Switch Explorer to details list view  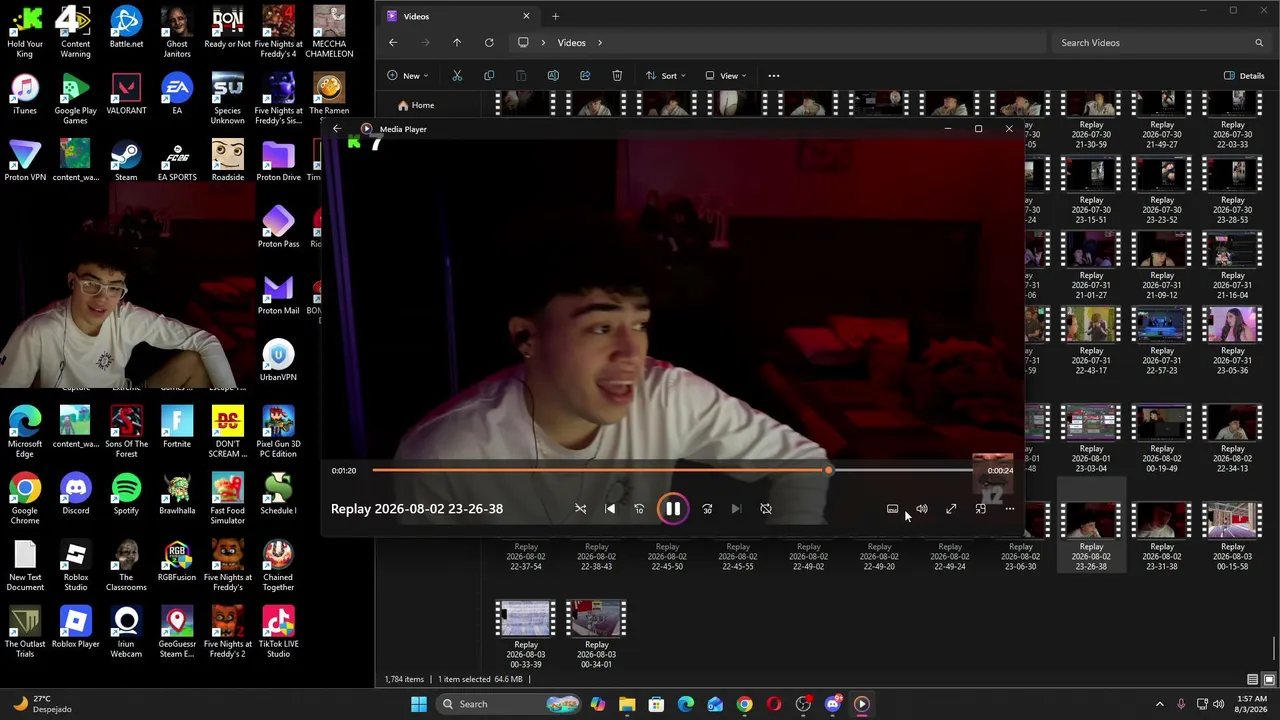pos(1252,680)
